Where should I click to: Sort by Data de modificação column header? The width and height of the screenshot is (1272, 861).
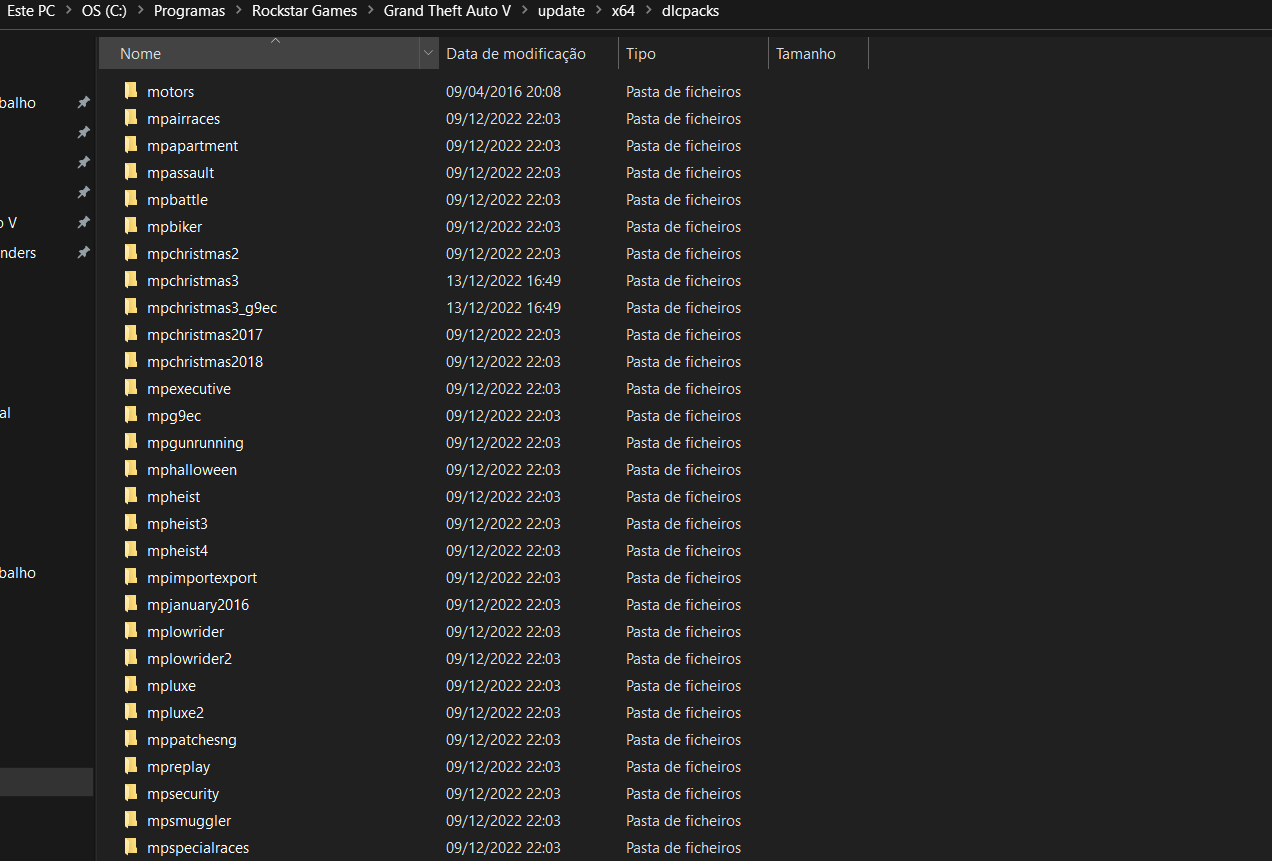pyautogui.click(x=529, y=53)
